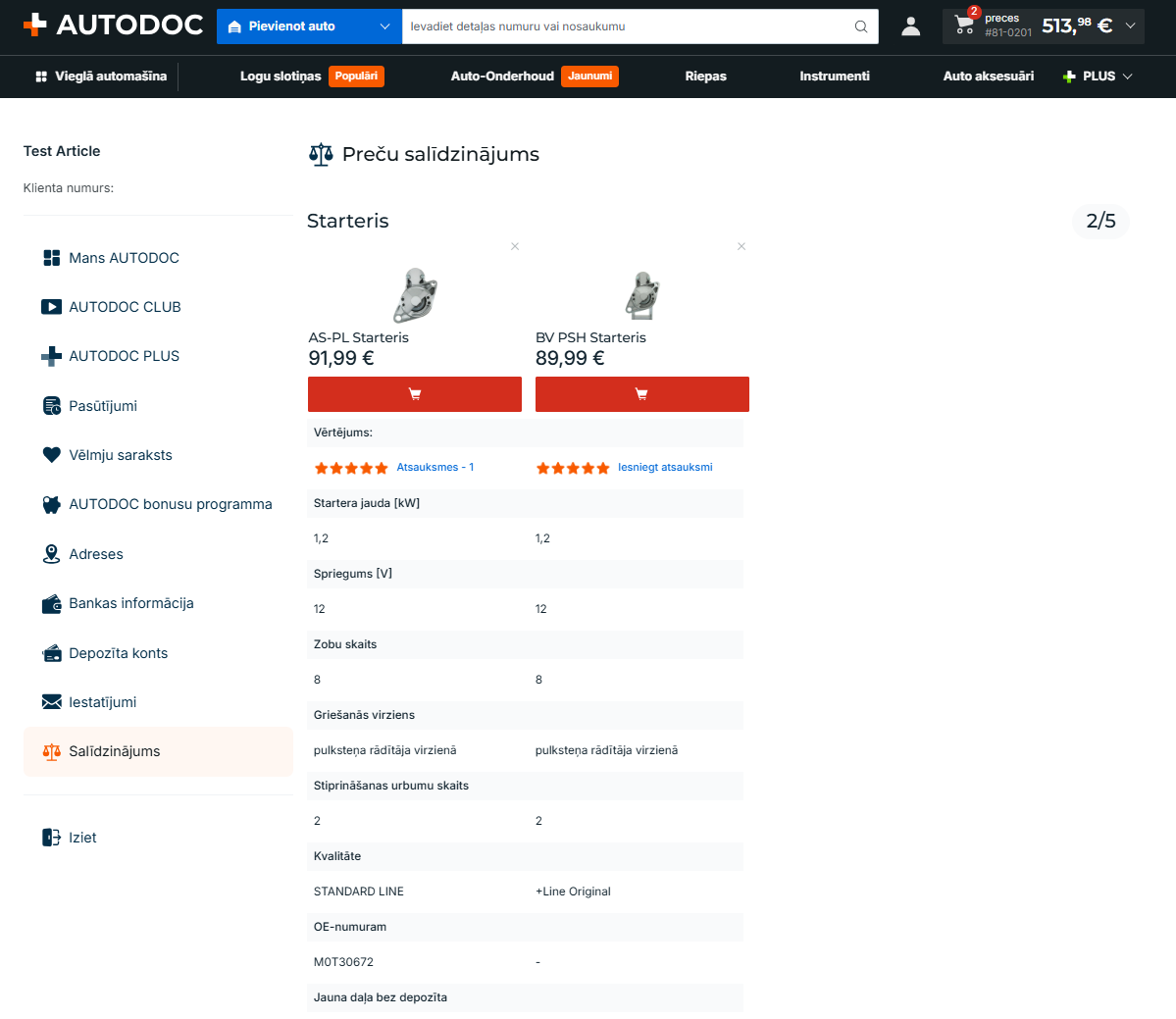Open the BV PSH Starteris product title

(590, 337)
